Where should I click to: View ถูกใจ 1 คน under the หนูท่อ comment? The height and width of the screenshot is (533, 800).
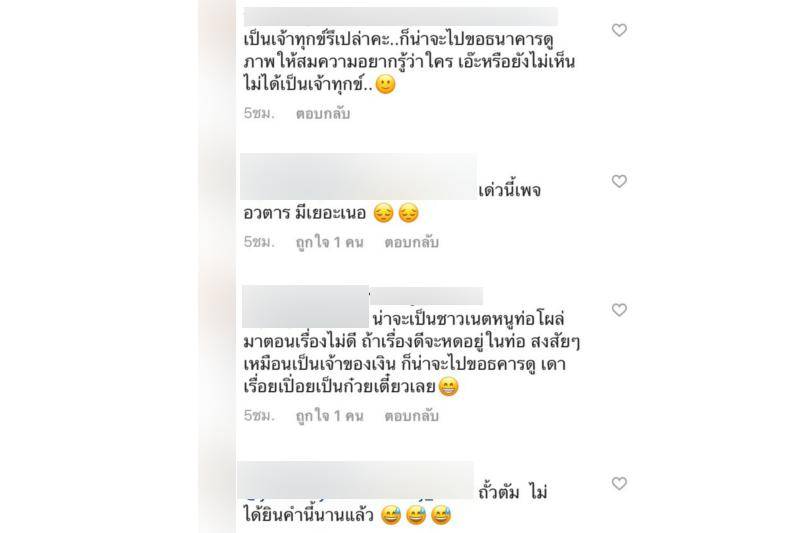coord(330,416)
